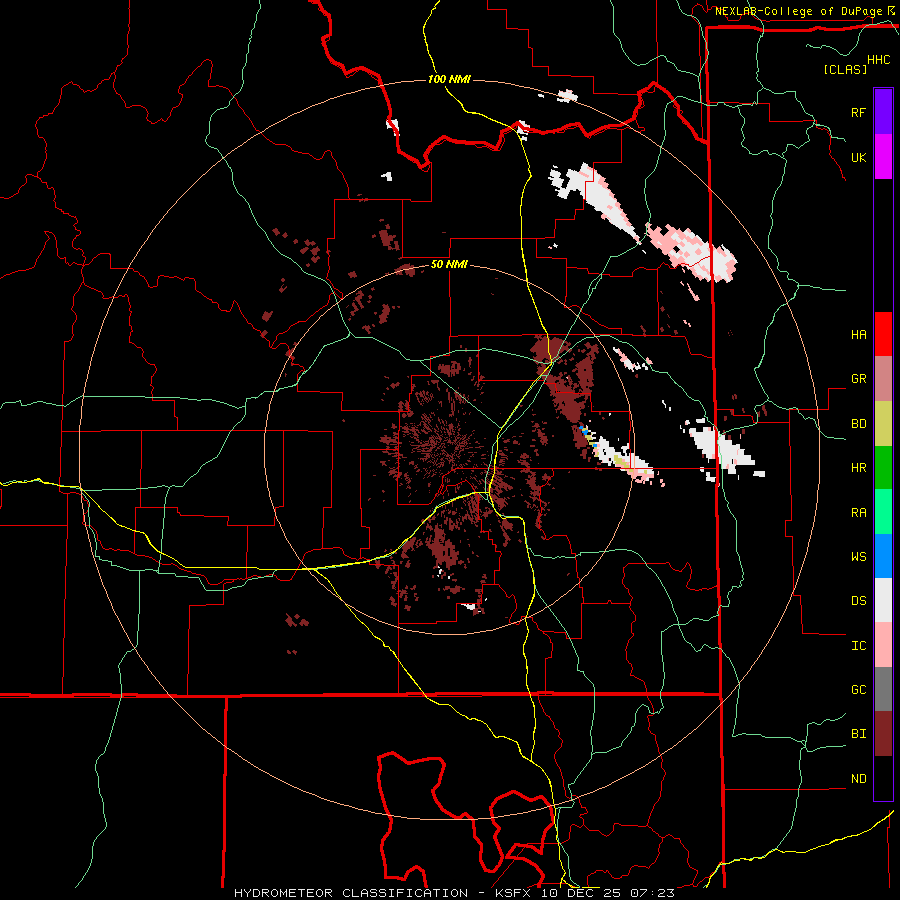Click the [CLAS] units label
This screenshot has height=900, width=900.
coord(845,69)
